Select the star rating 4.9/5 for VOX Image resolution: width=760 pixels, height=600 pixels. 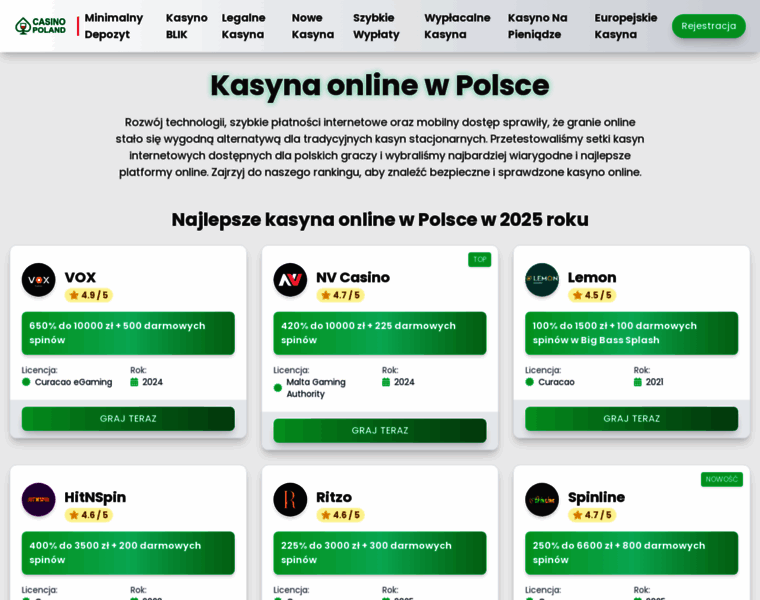(89, 295)
